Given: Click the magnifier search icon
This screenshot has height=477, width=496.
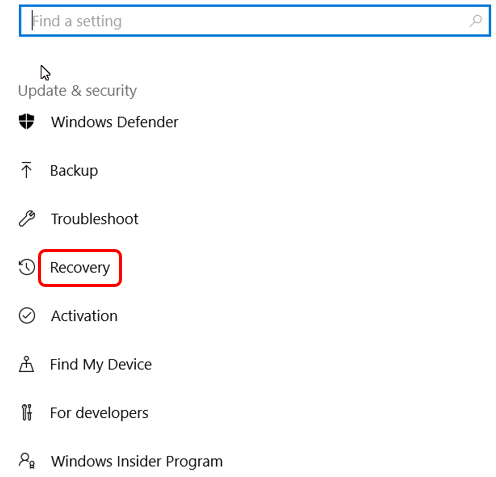Looking at the screenshot, I should (x=476, y=21).
